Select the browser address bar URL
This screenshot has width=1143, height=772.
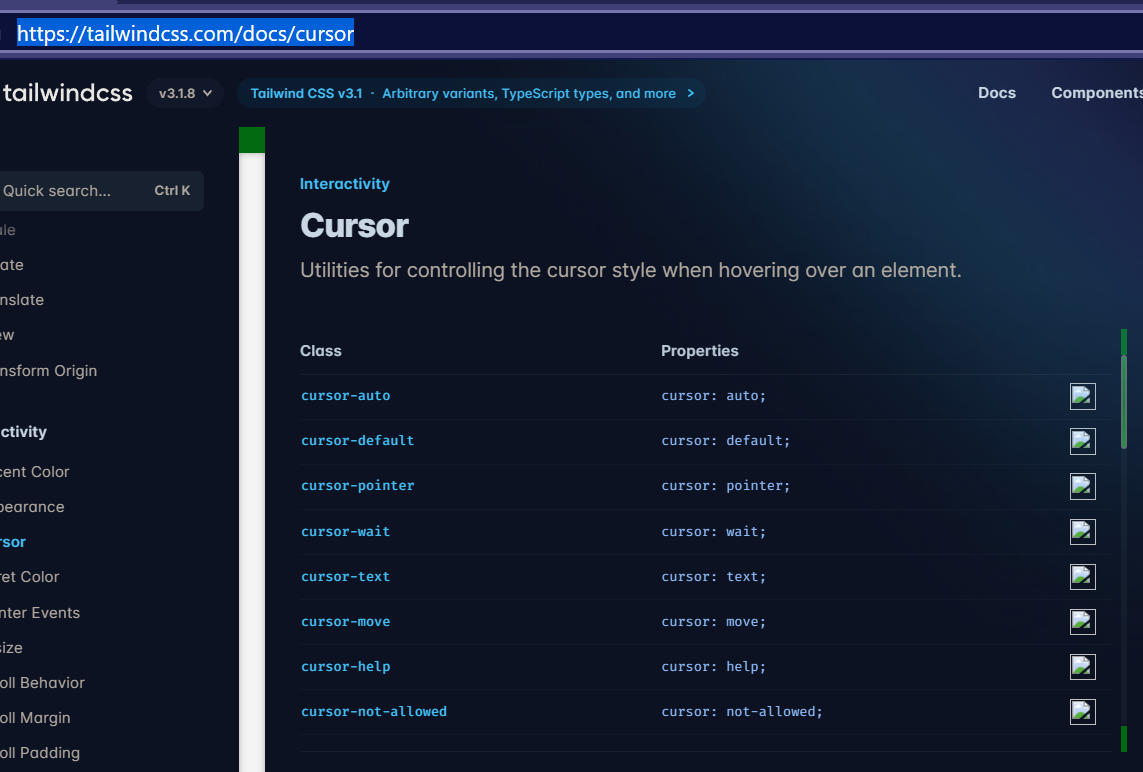185,33
